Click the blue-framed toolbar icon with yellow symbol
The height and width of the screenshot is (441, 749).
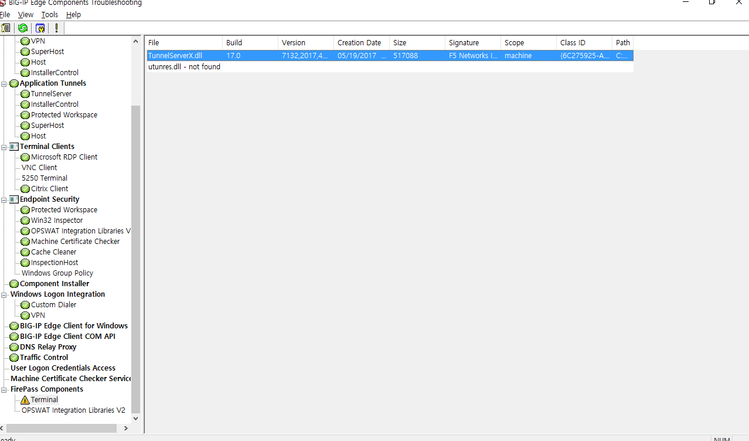(40, 28)
